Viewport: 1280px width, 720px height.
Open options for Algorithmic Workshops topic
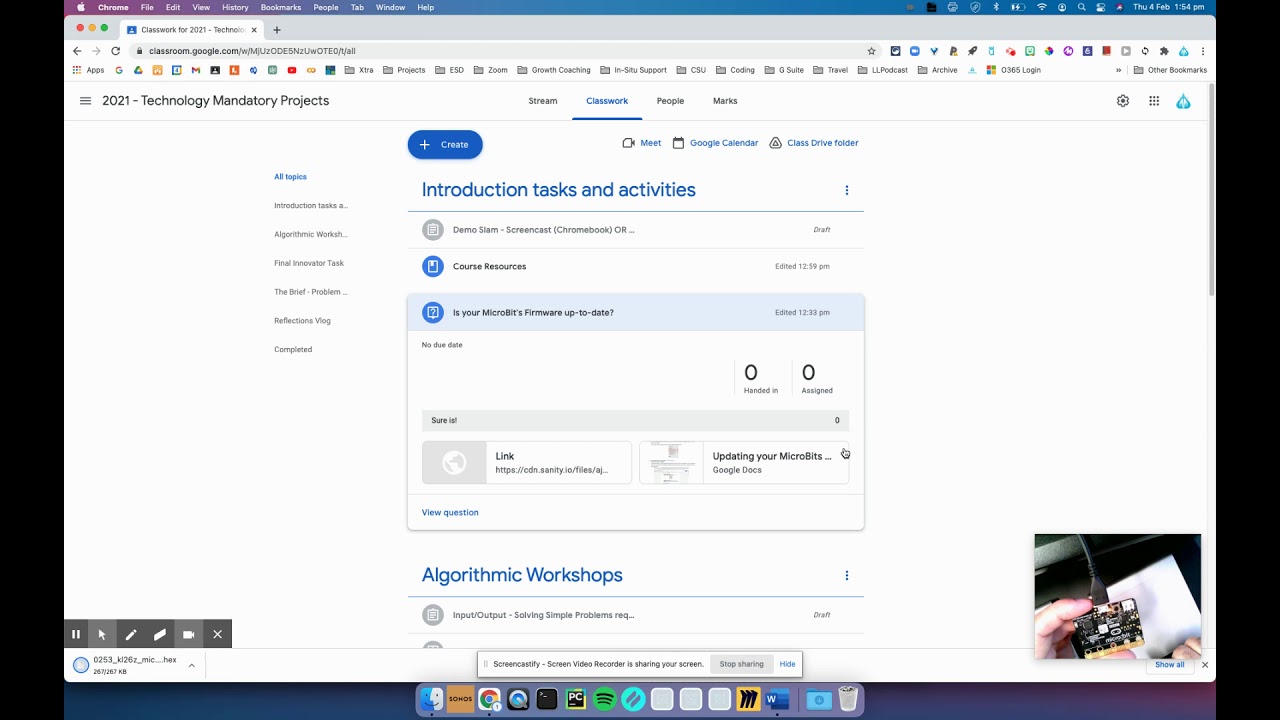pyautogui.click(x=847, y=575)
